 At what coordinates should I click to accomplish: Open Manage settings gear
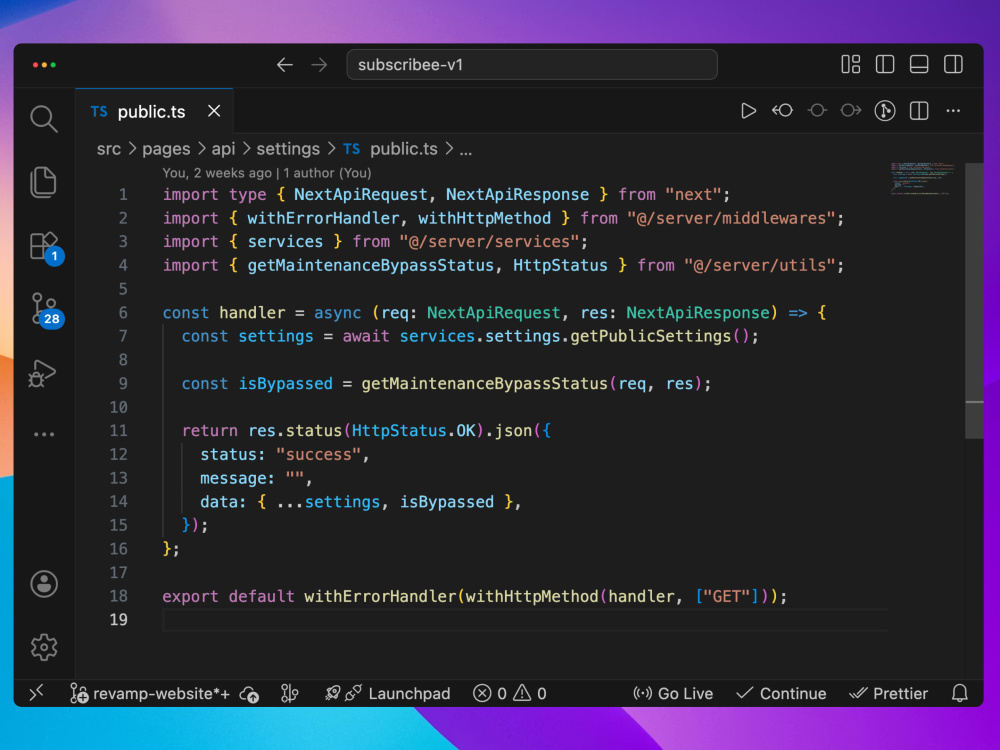click(x=43, y=647)
